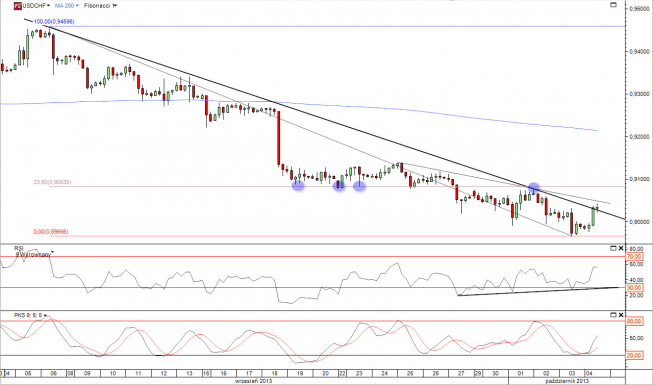Select the PKS 80,00 level tag
Viewport: 653px width, 385px height.
click(x=633, y=321)
